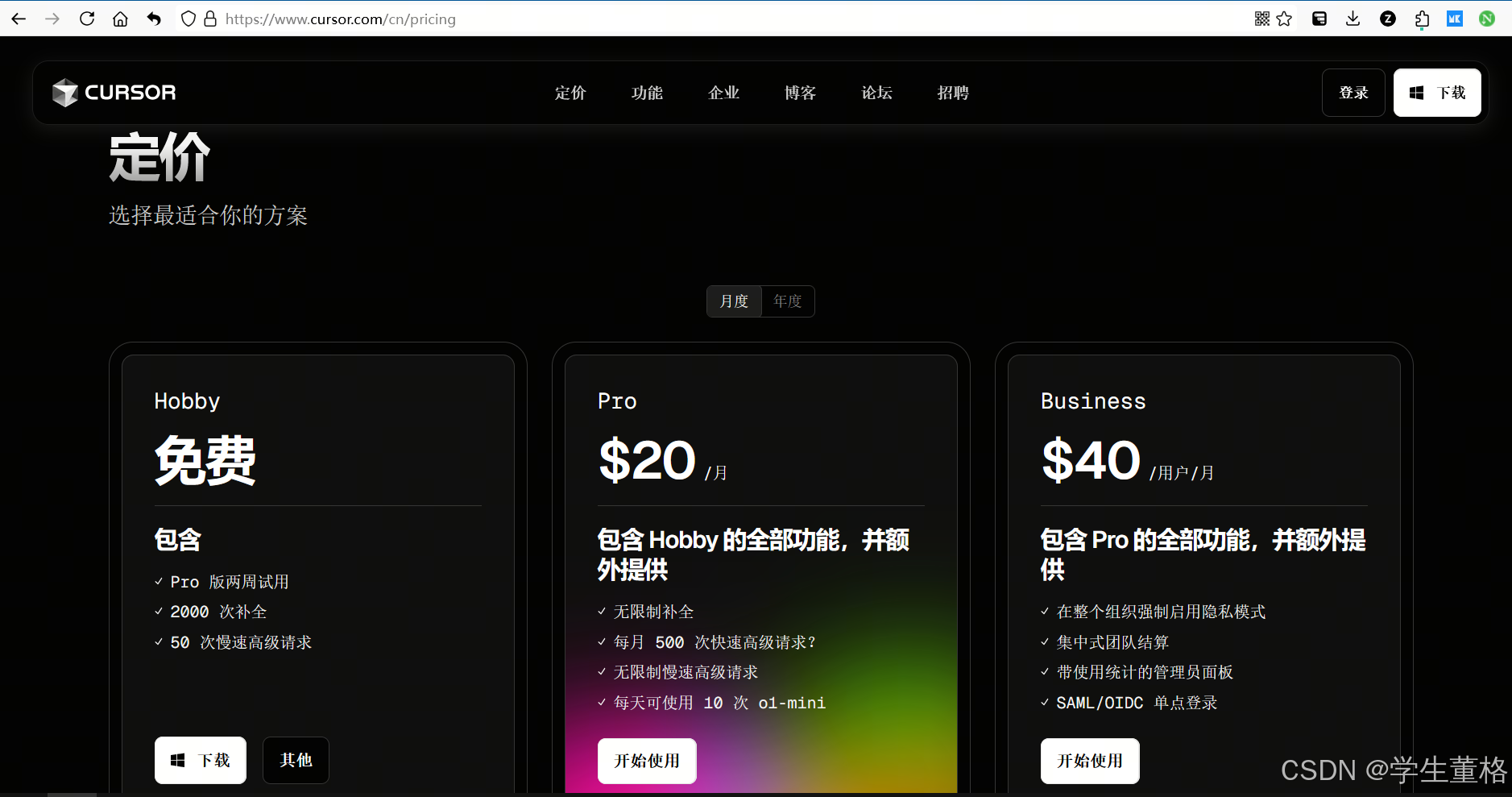Click the padlock site security icon
Image resolution: width=1512 pixels, height=797 pixels.
pyautogui.click(x=210, y=19)
